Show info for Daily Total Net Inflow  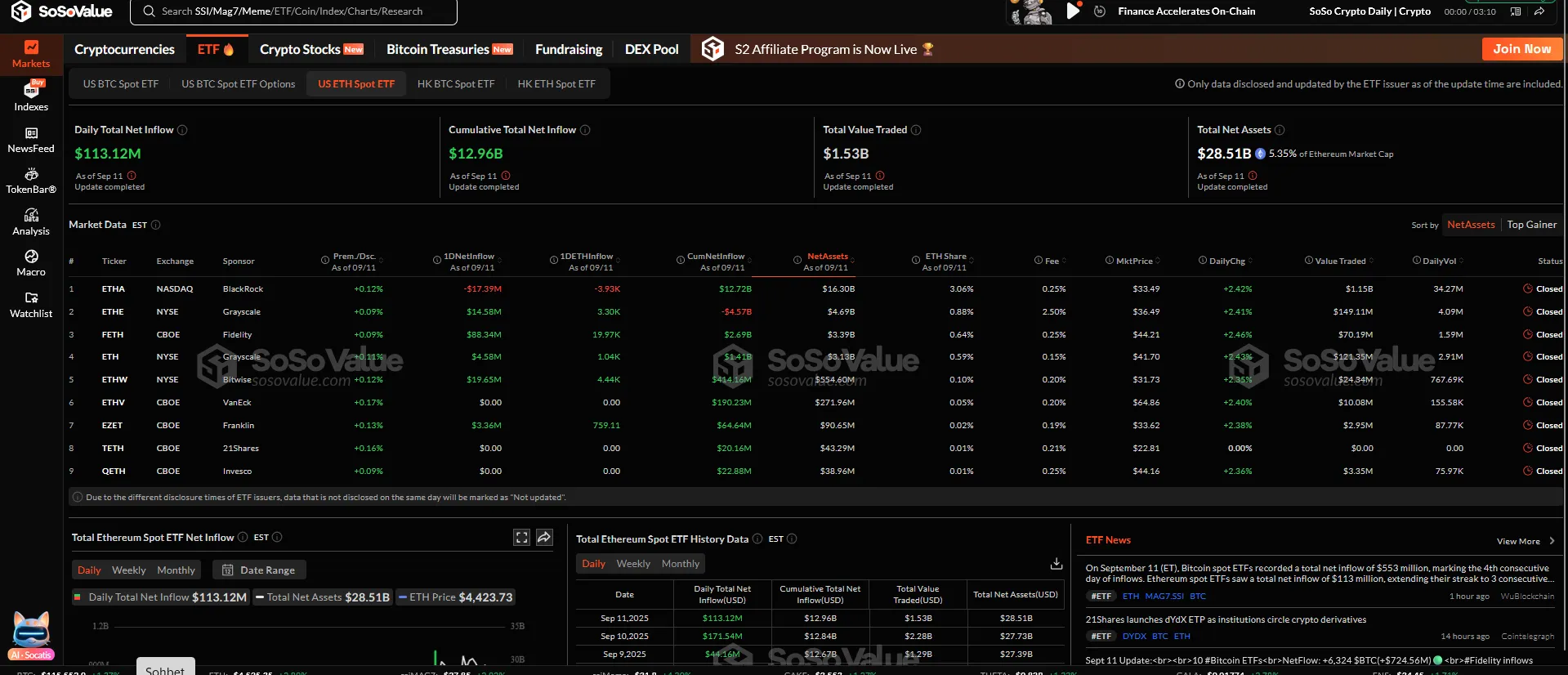coord(182,130)
